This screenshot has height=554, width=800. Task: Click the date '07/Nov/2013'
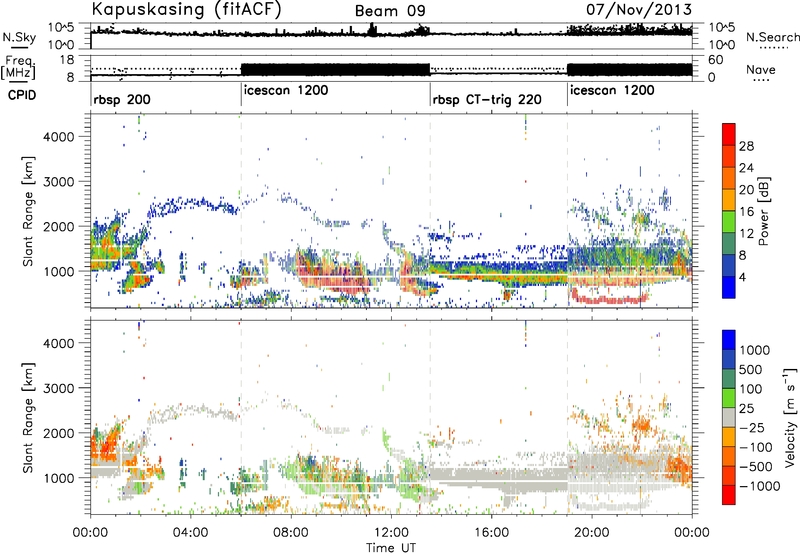click(639, 9)
